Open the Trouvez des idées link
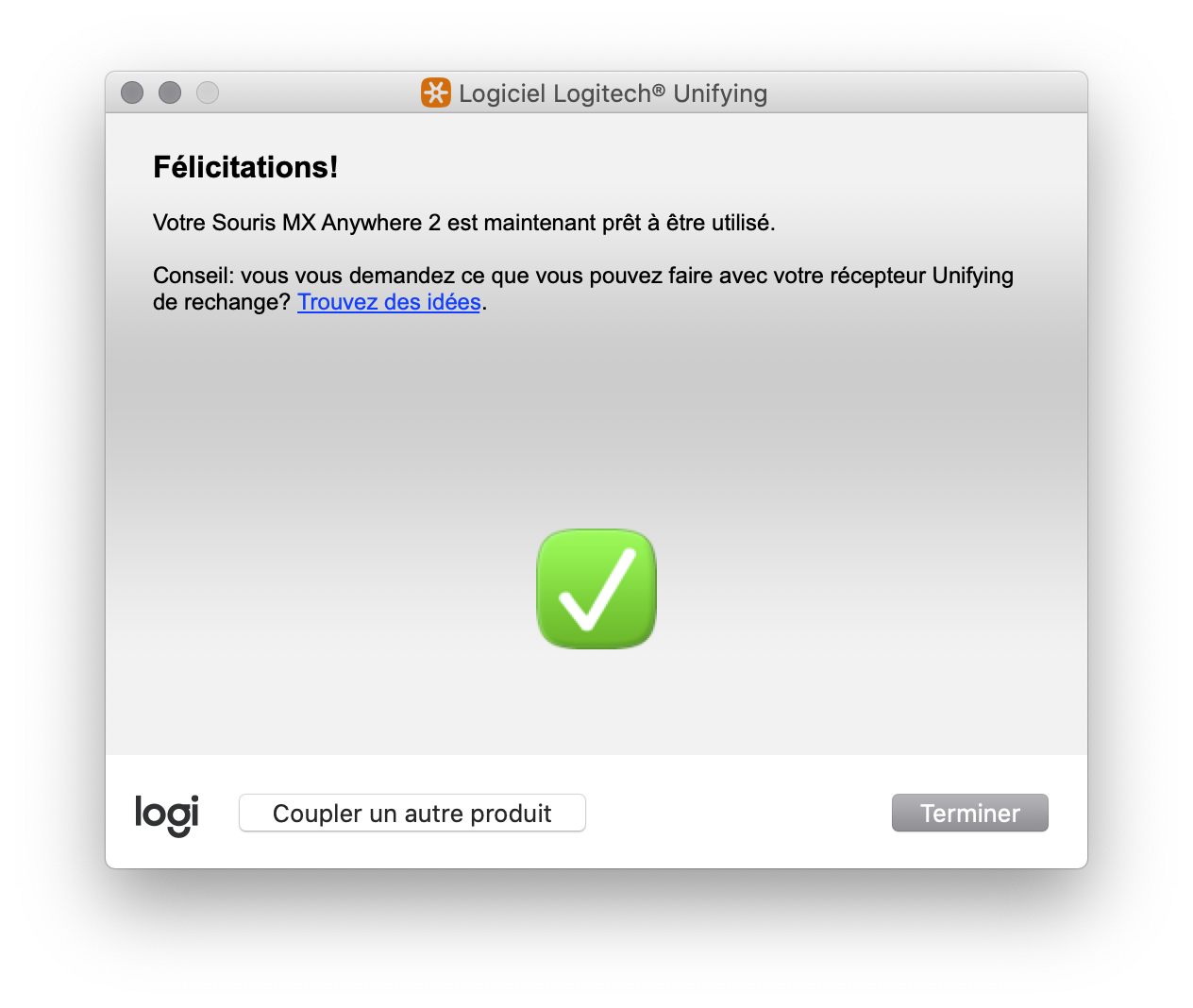The image size is (1193, 1008). point(389,302)
